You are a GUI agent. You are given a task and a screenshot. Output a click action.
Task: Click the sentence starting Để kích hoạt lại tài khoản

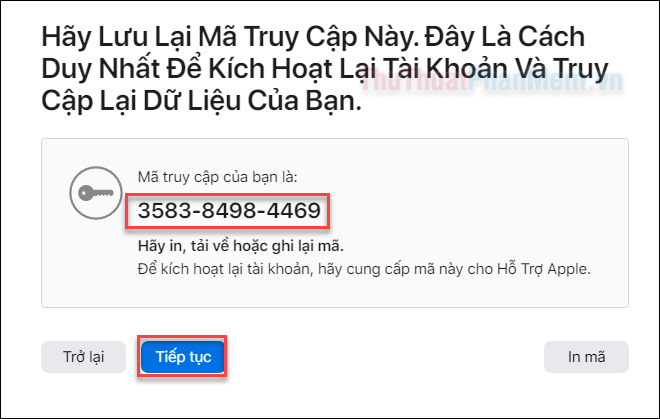(x=364, y=269)
